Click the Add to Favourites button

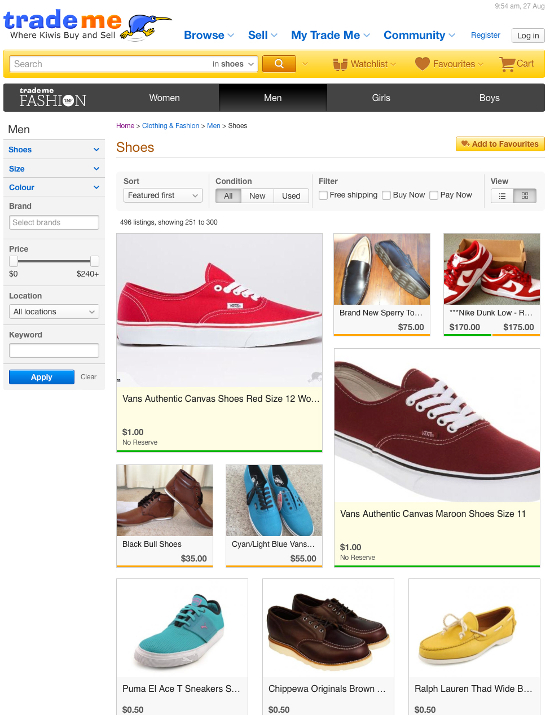pos(500,144)
